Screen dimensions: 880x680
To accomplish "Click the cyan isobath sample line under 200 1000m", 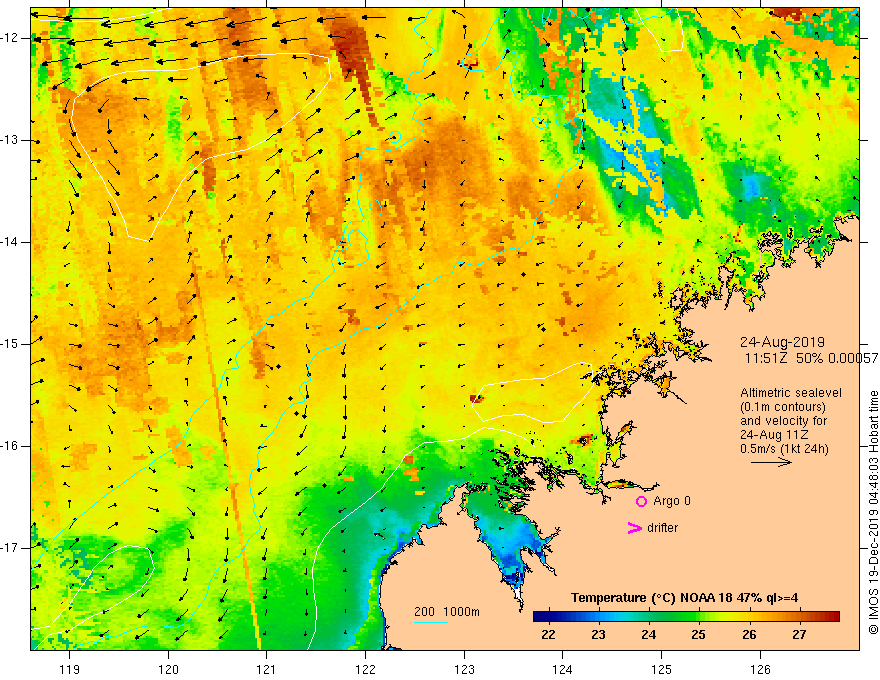I will pyautogui.click(x=431, y=622).
